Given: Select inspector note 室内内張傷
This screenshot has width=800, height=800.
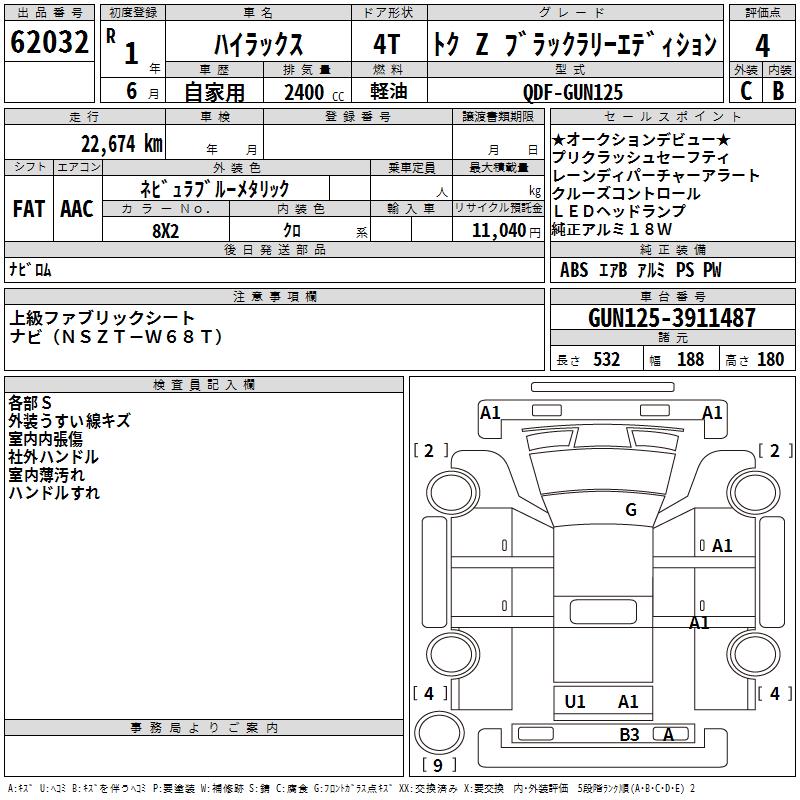Looking at the screenshot, I should 45,439.
